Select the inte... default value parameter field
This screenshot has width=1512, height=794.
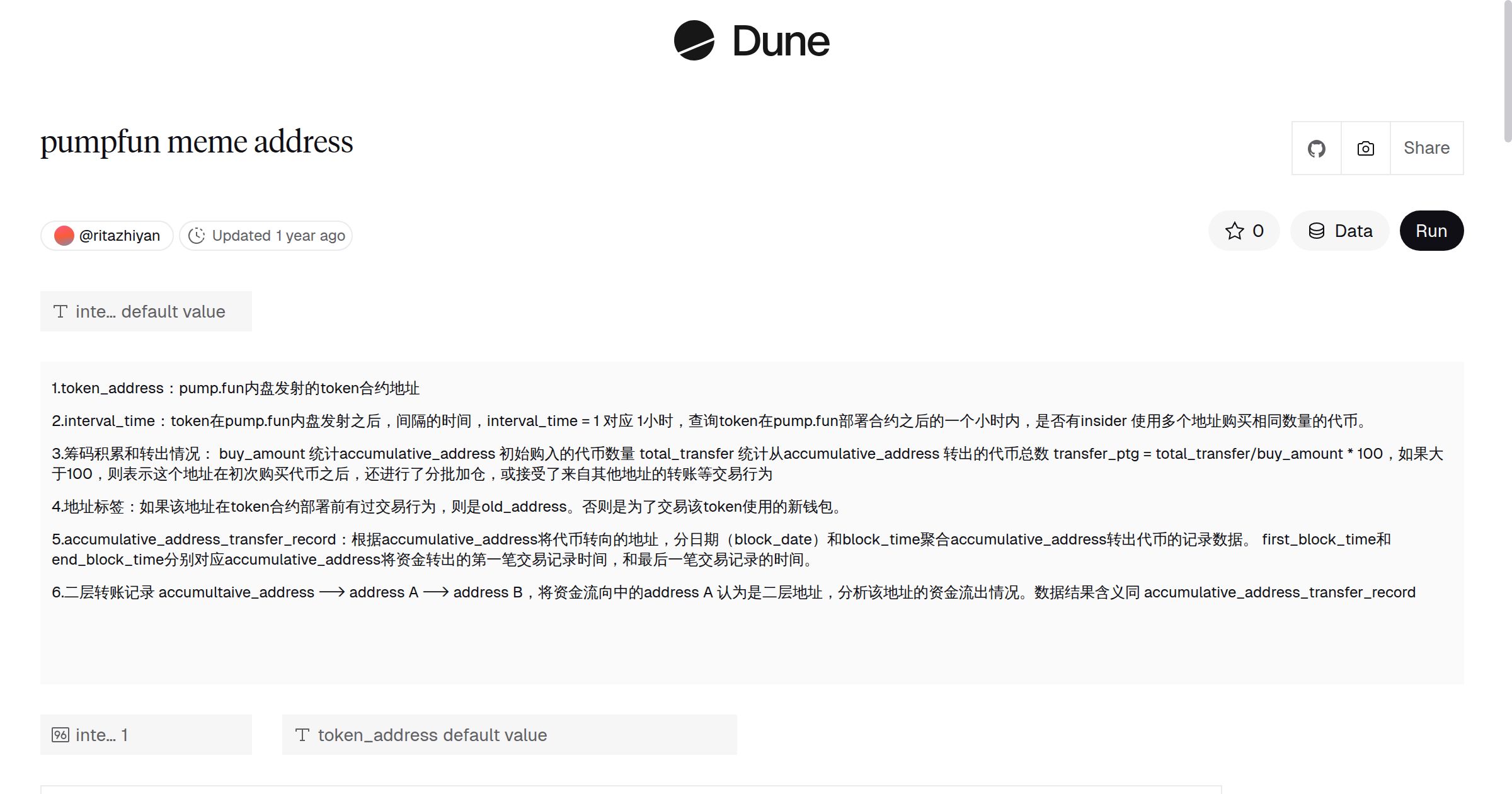(146, 311)
